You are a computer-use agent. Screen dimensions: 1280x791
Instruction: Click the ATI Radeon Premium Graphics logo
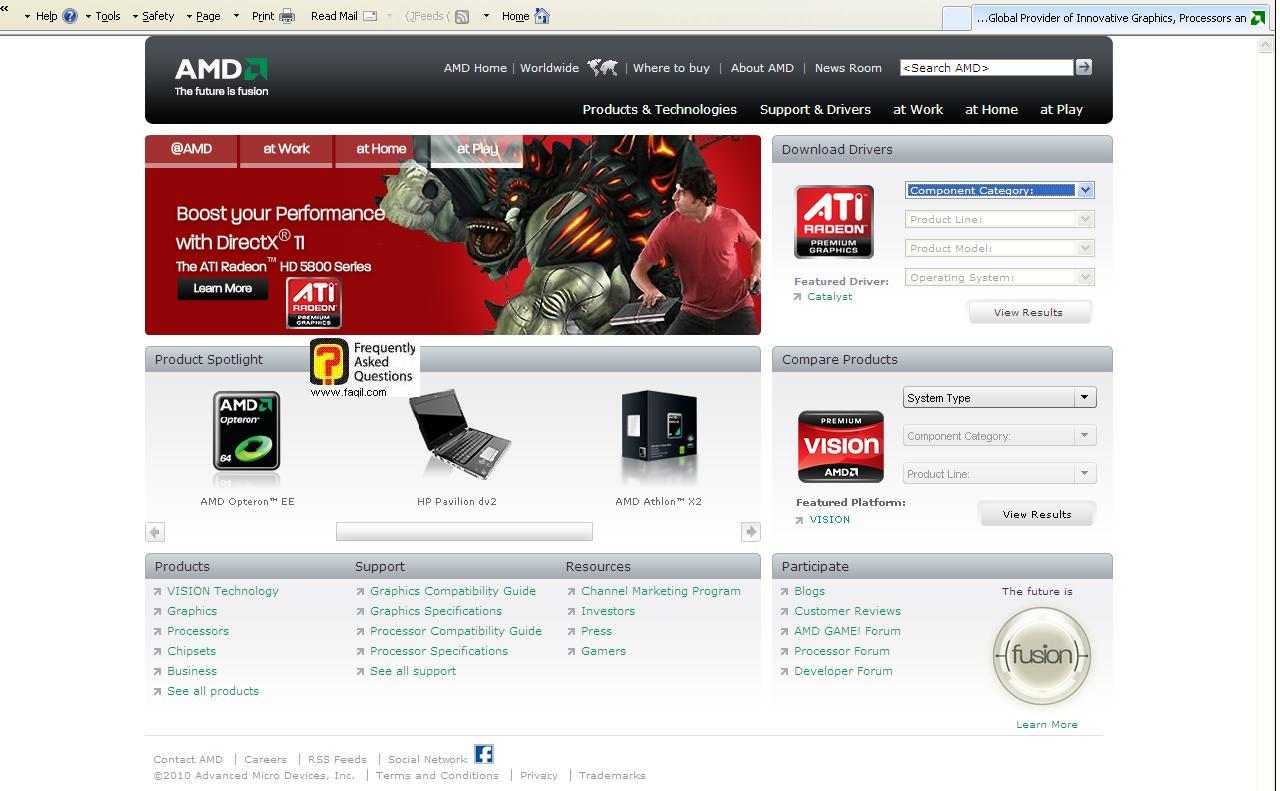tap(834, 222)
